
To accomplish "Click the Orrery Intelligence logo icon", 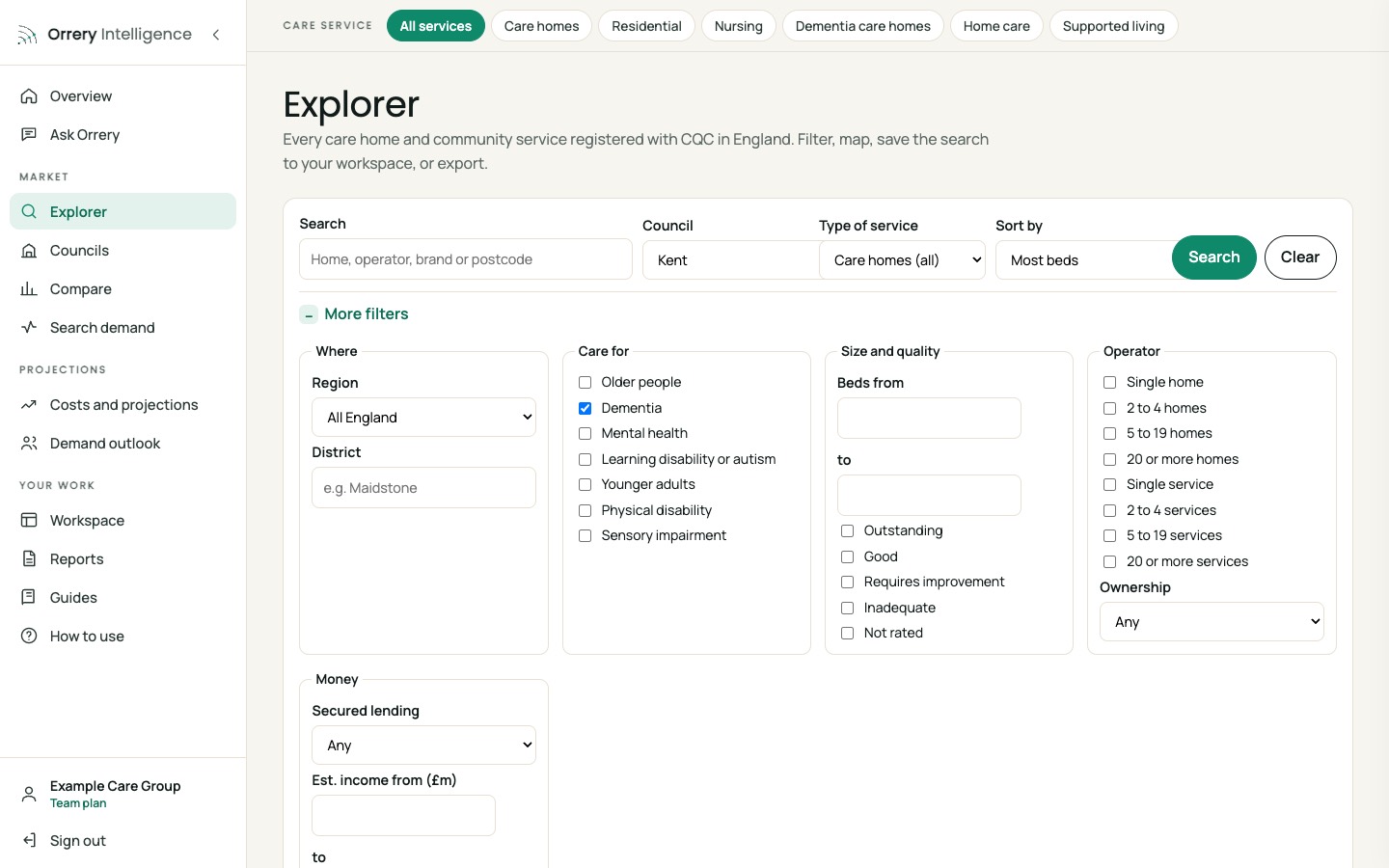I will pos(27,36).
